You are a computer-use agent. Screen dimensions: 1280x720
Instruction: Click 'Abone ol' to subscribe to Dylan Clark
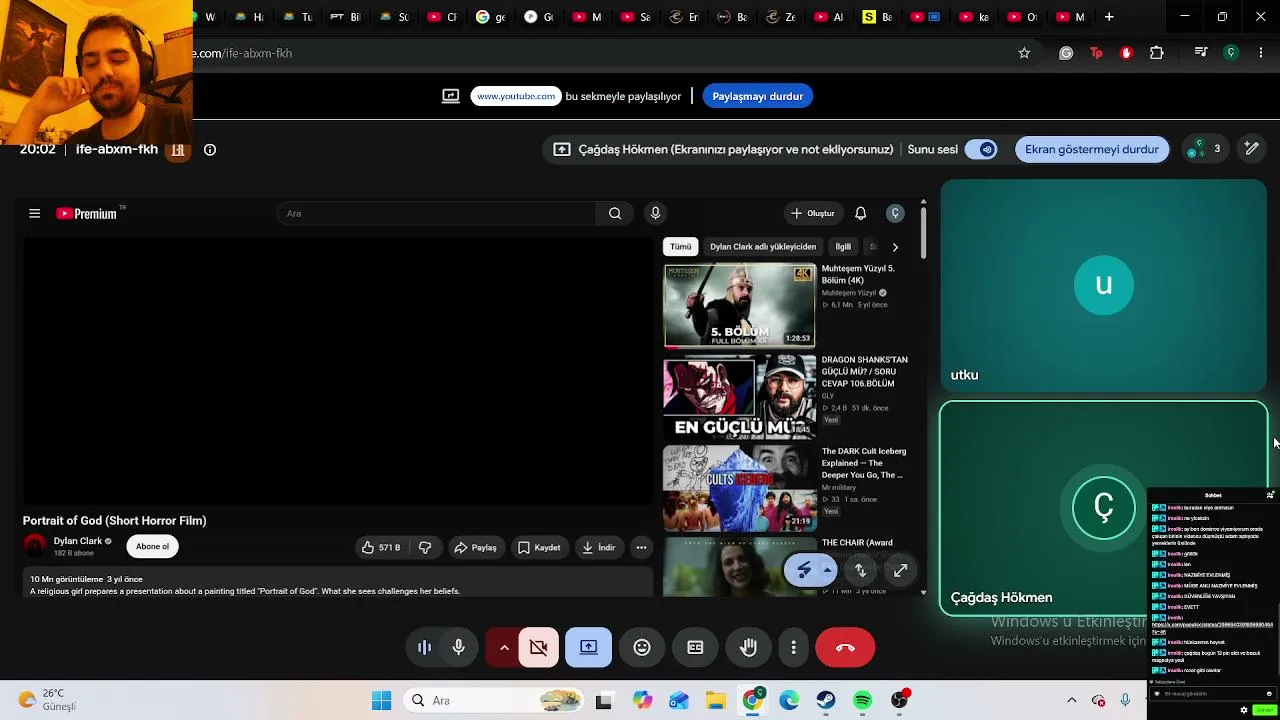[x=152, y=547]
